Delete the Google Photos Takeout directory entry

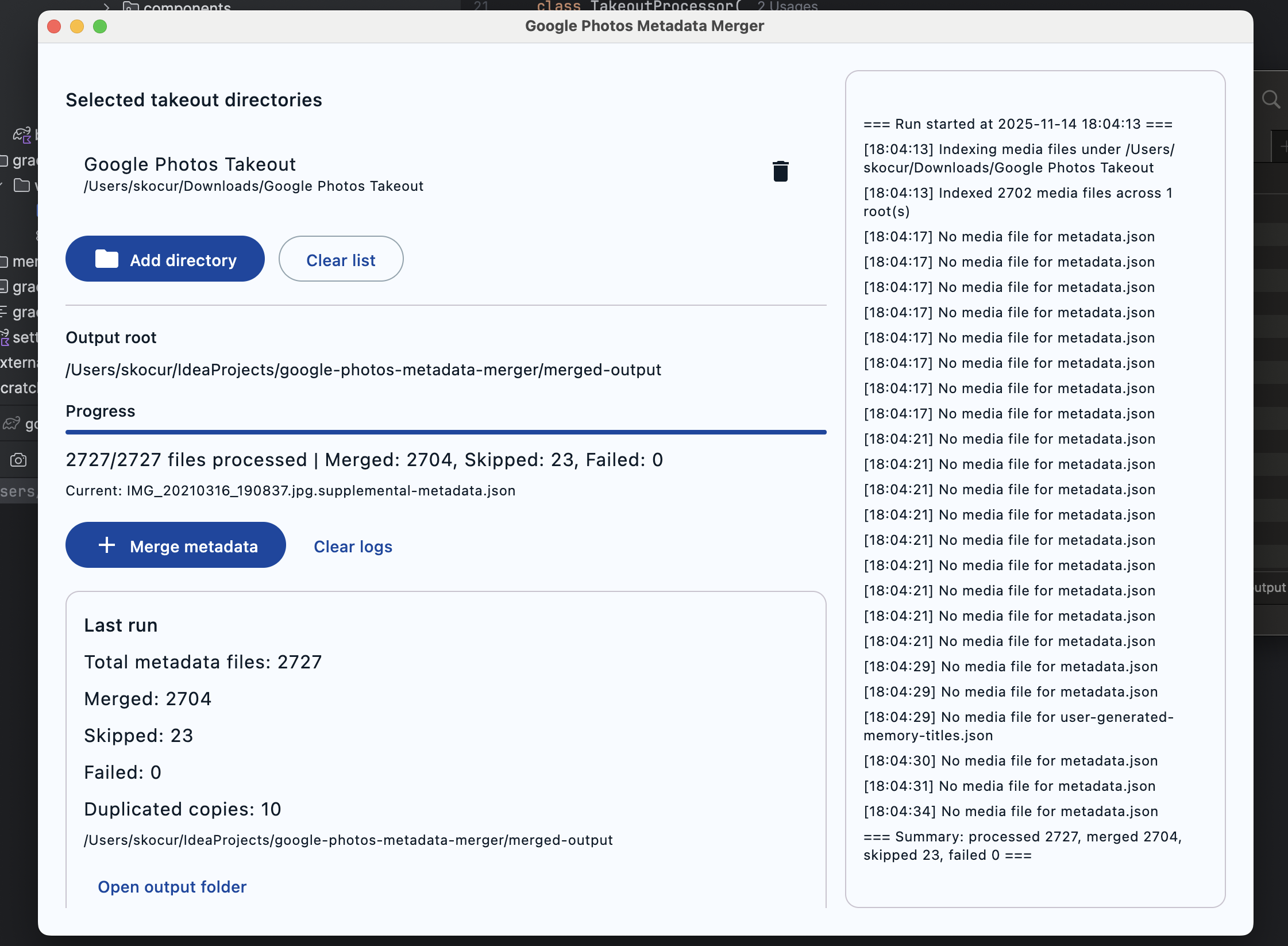pyautogui.click(x=780, y=171)
